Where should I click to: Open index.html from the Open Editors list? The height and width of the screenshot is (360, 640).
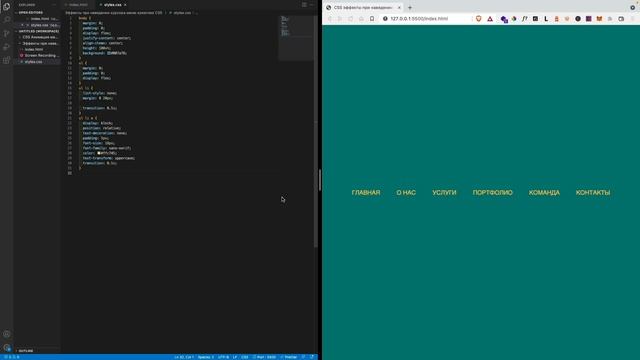(44, 19)
